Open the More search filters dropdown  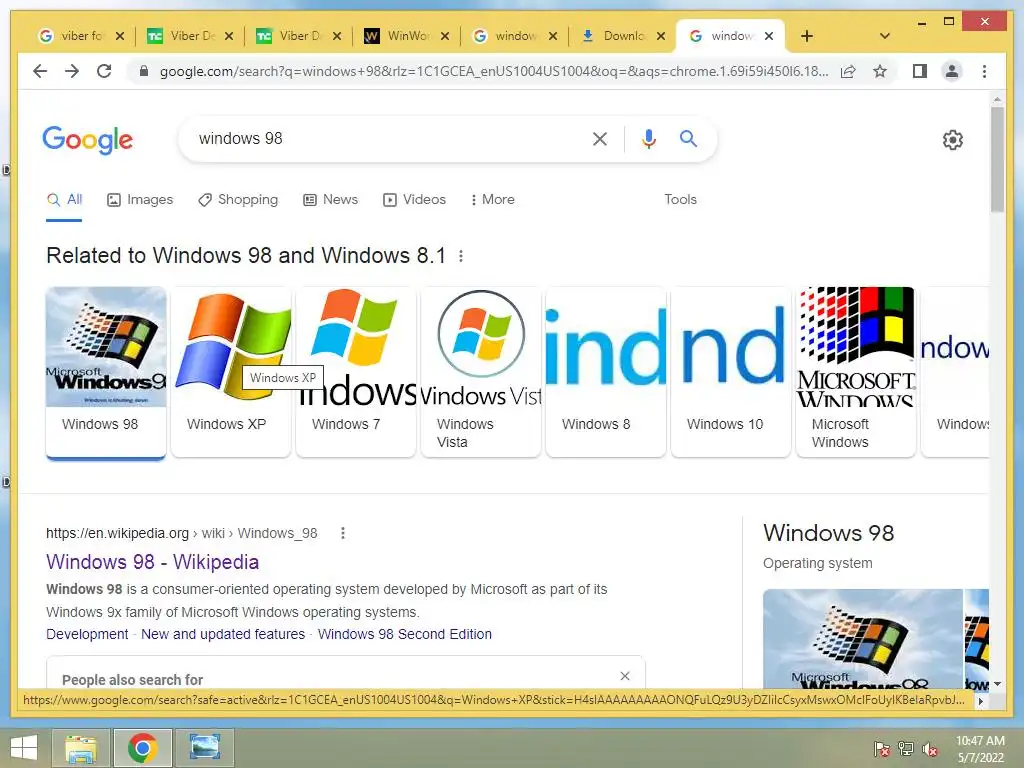493,199
